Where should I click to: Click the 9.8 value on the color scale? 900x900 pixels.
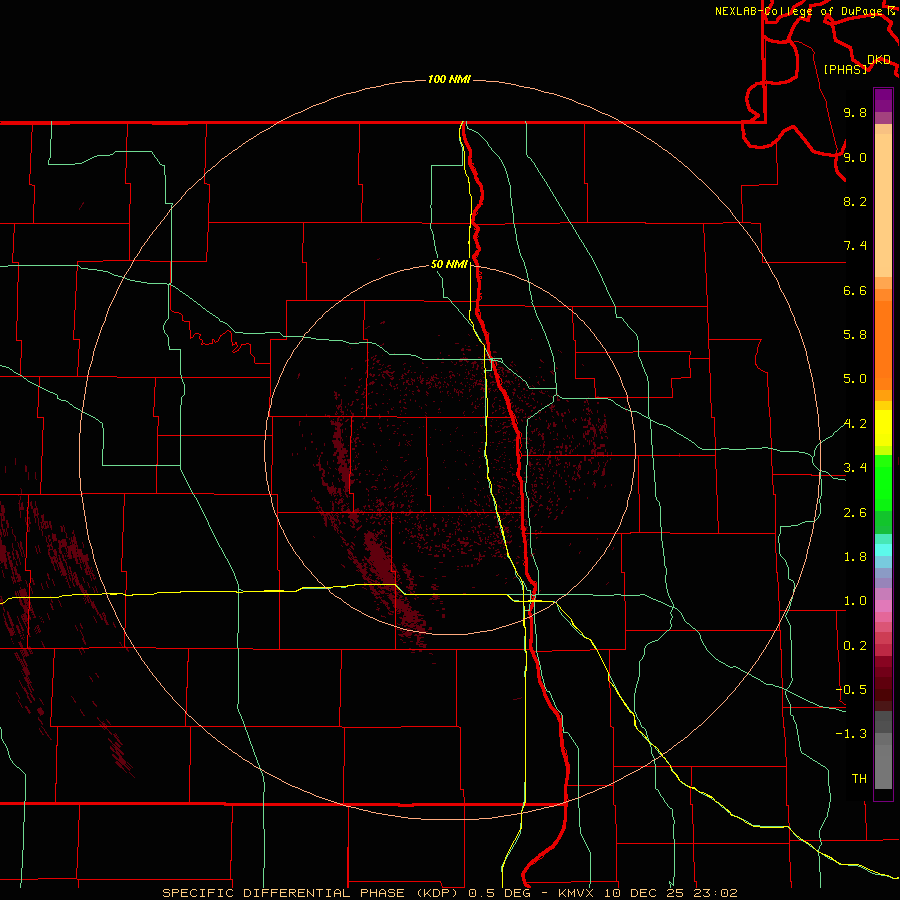(x=855, y=112)
